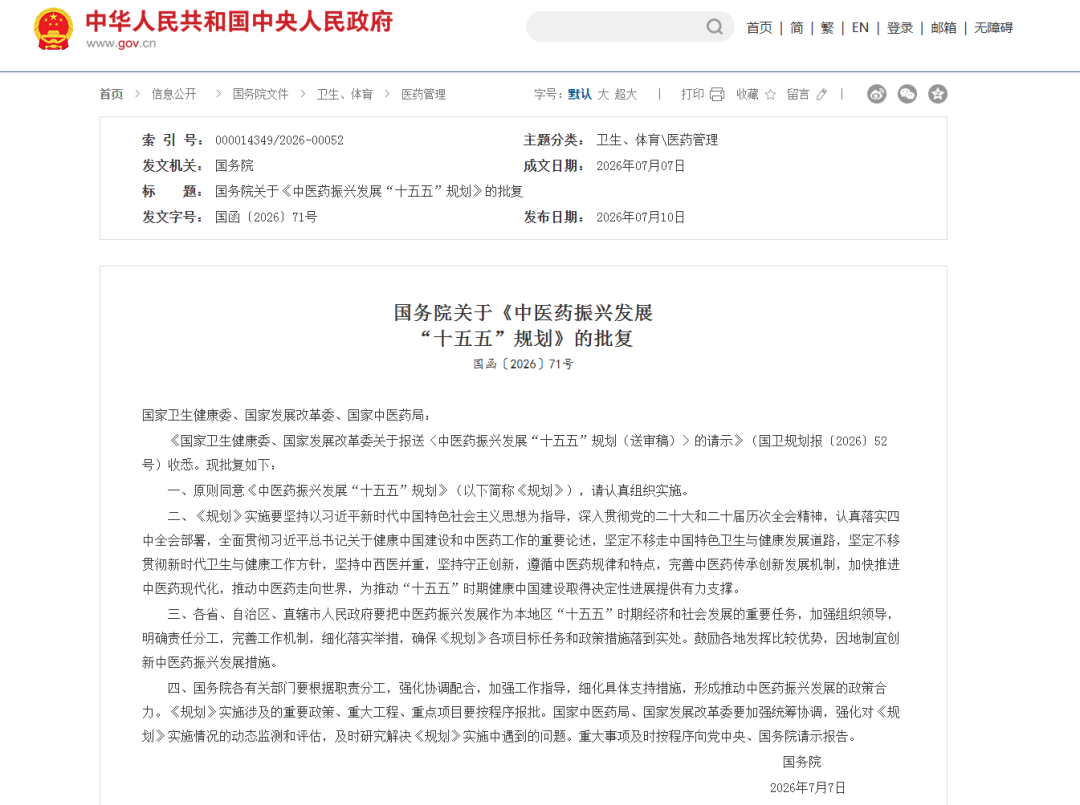The height and width of the screenshot is (805, 1080).
Task: Share the page to WeChat
Action: pyautogui.click(x=907, y=94)
